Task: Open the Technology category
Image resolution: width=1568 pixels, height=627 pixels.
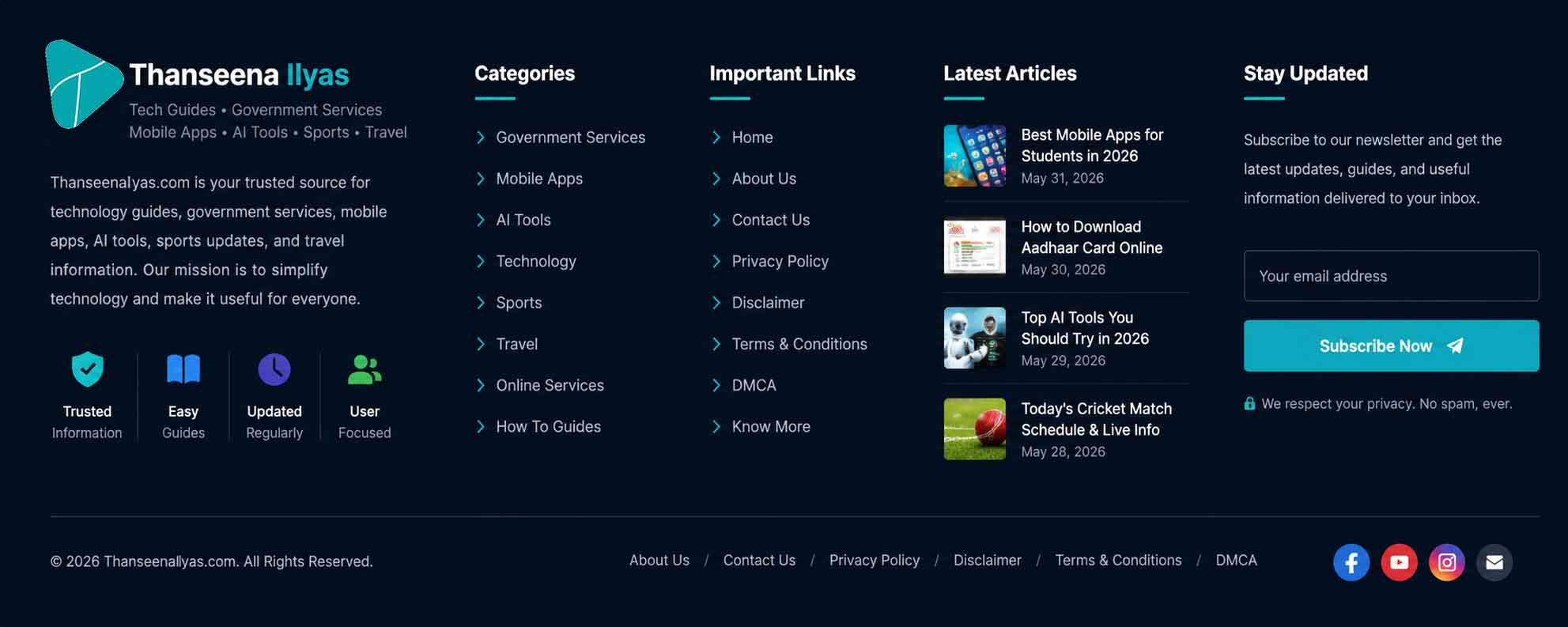Action: [x=536, y=262]
